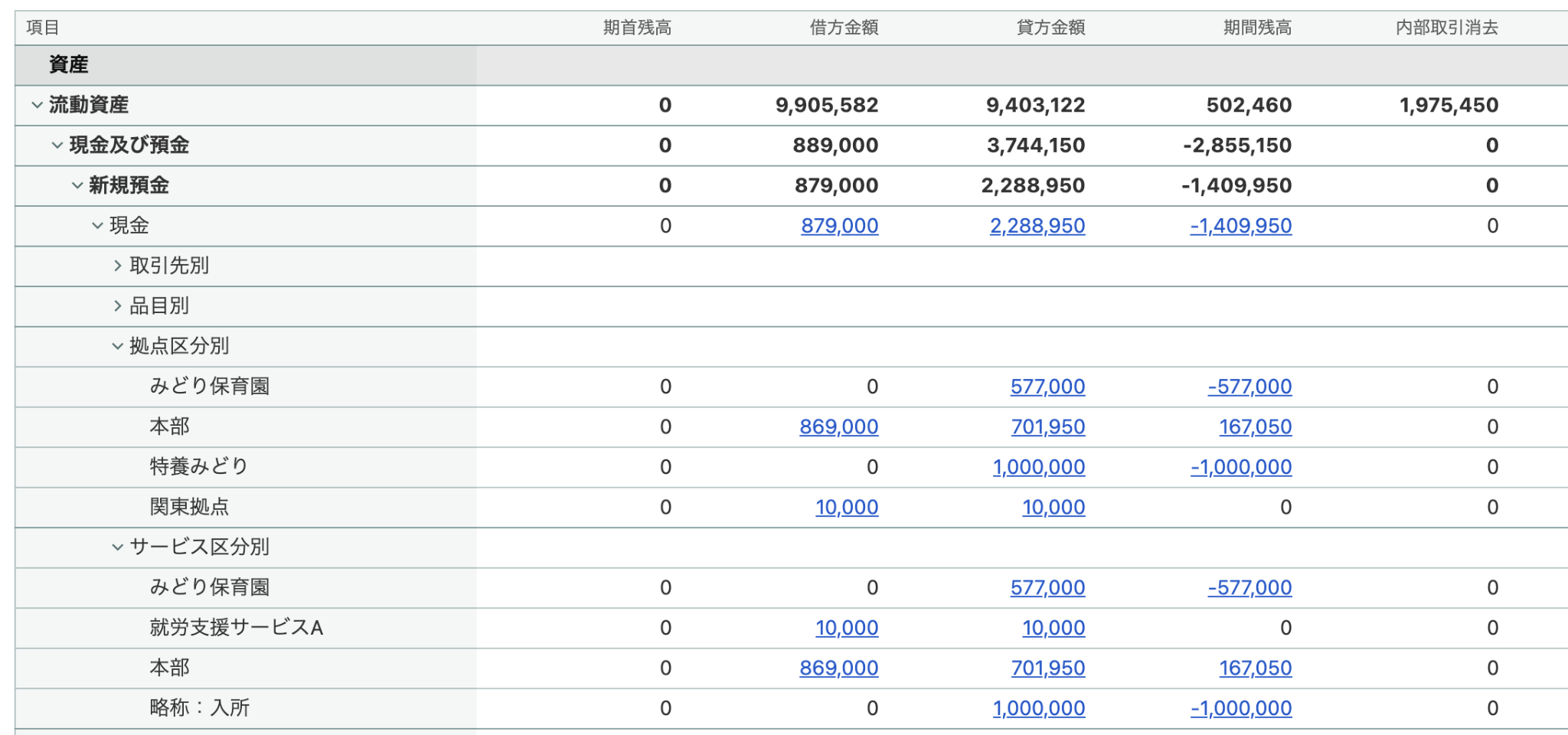Image resolution: width=1568 pixels, height=735 pixels.
Task: Select the 現金及び預金 debit value 889,000
Action: click(836, 145)
